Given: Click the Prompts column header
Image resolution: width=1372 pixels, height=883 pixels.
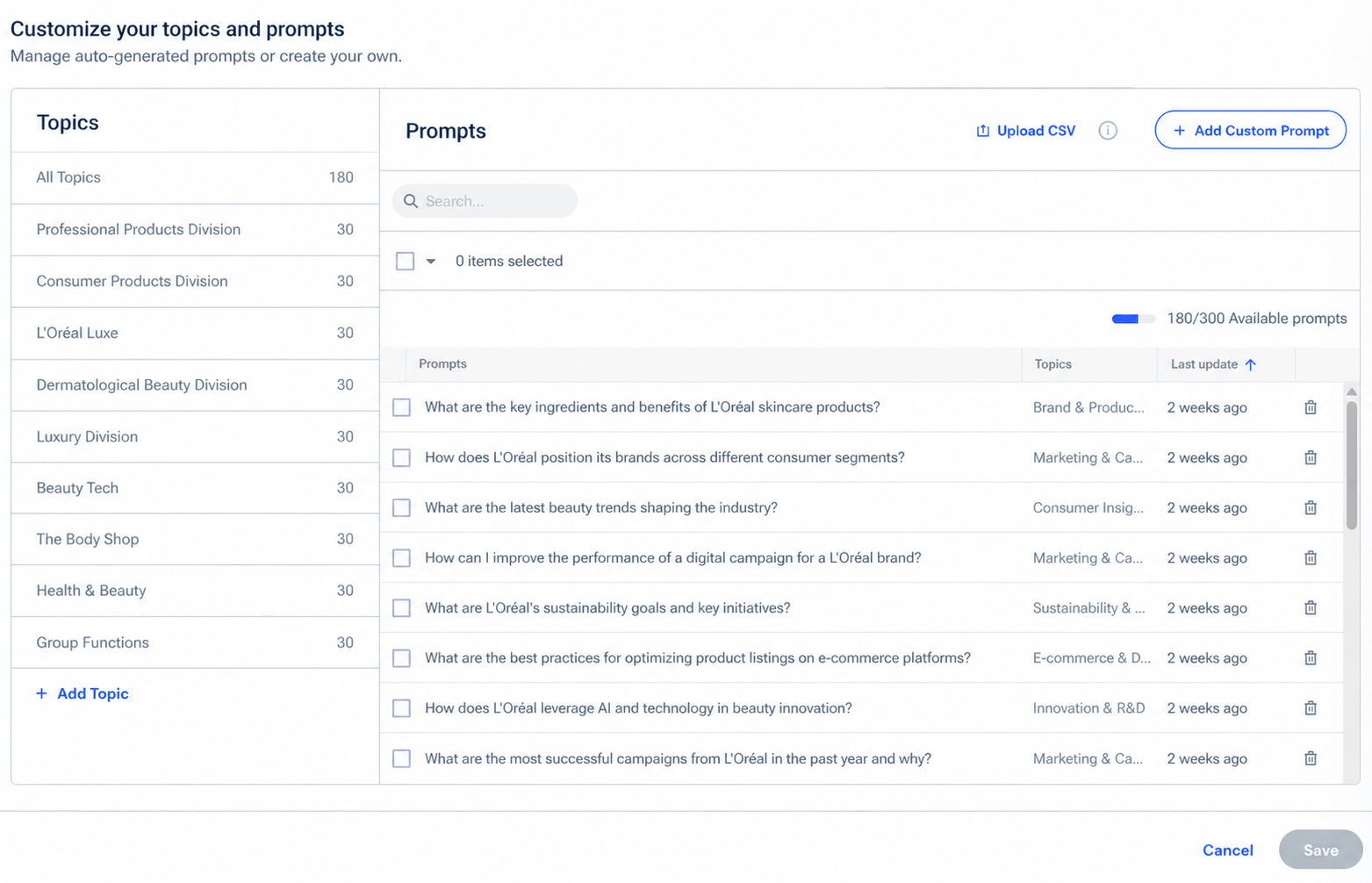Looking at the screenshot, I should point(714,364).
